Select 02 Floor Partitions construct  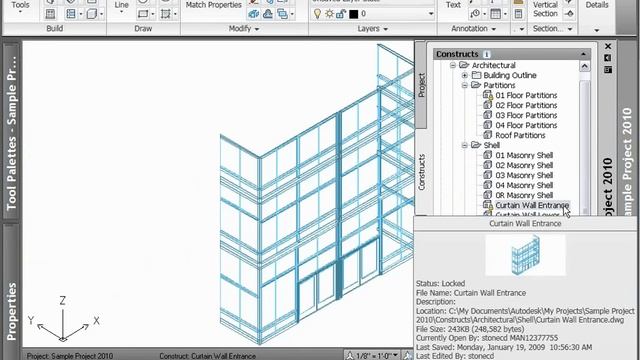(526, 105)
